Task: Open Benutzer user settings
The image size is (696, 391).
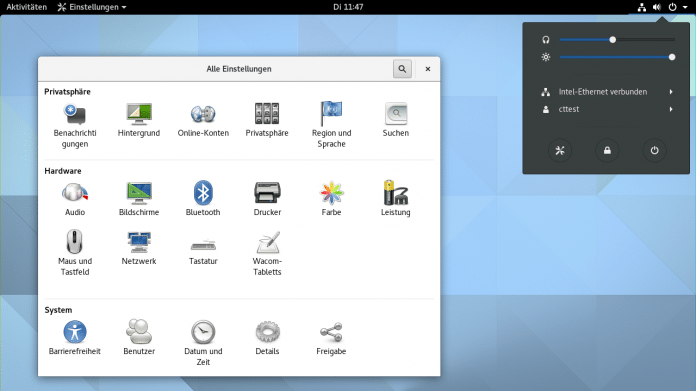Action: [x=139, y=338]
